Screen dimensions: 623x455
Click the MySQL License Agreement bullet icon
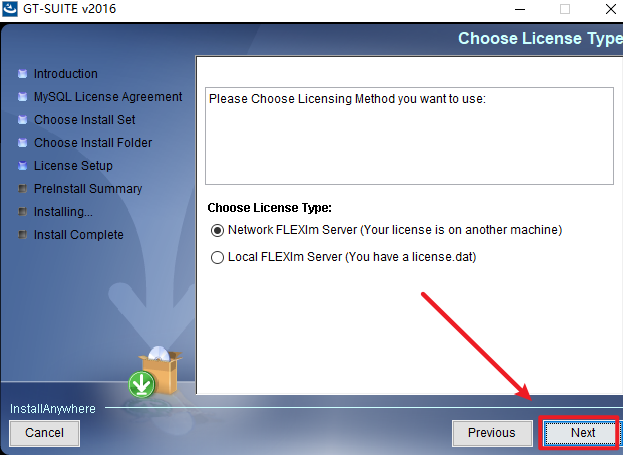pyautogui.click(x=23, y=97)
